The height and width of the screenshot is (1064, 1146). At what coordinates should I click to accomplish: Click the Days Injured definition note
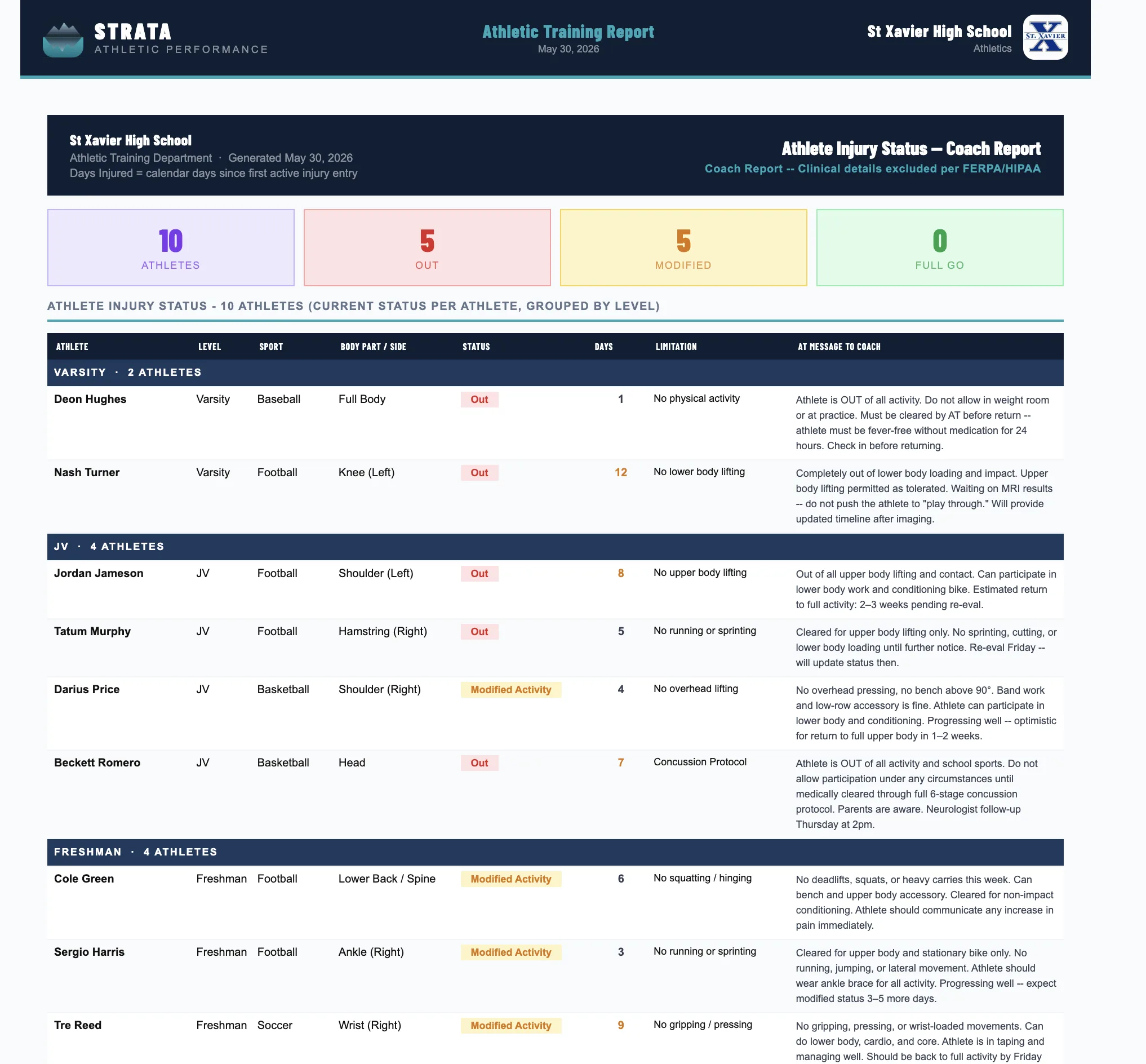click(x=214, y=174)
